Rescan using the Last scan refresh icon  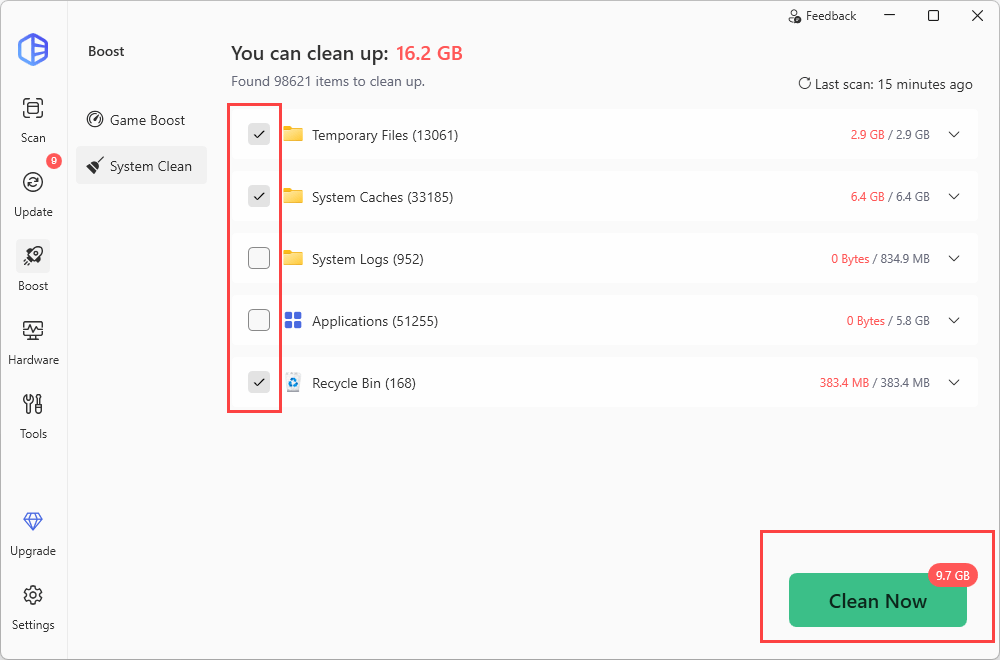click(x=804, y=84)
